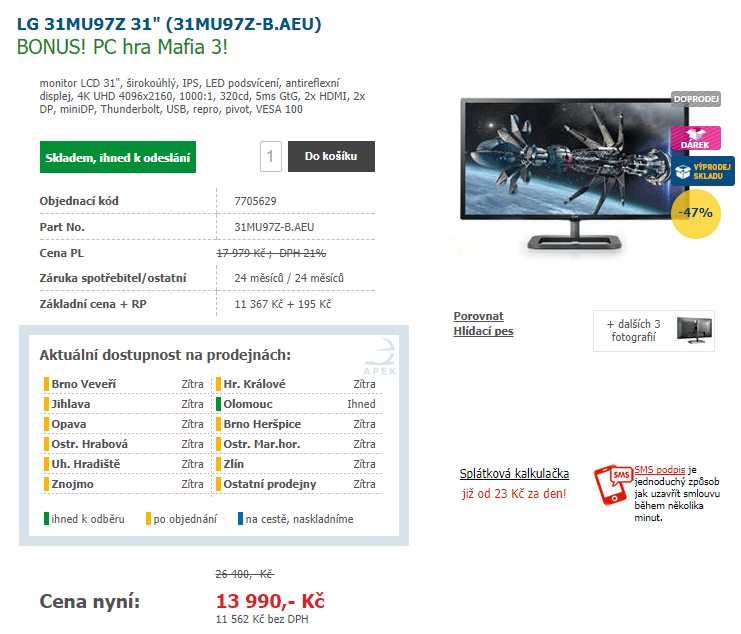Select the Ostr. Hrabová store row
The height and width of the screenshot is (634, 741).
(124, 444)
